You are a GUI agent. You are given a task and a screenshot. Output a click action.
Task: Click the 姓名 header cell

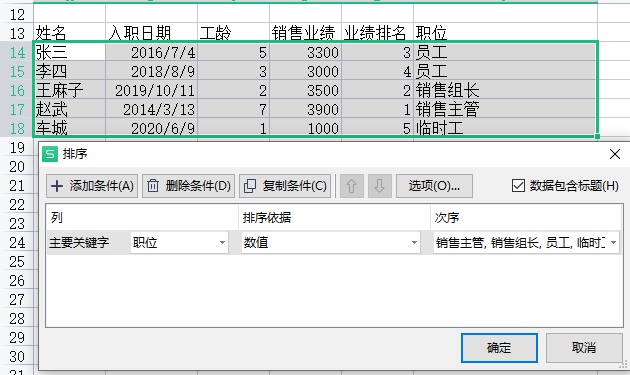point(70,33)
